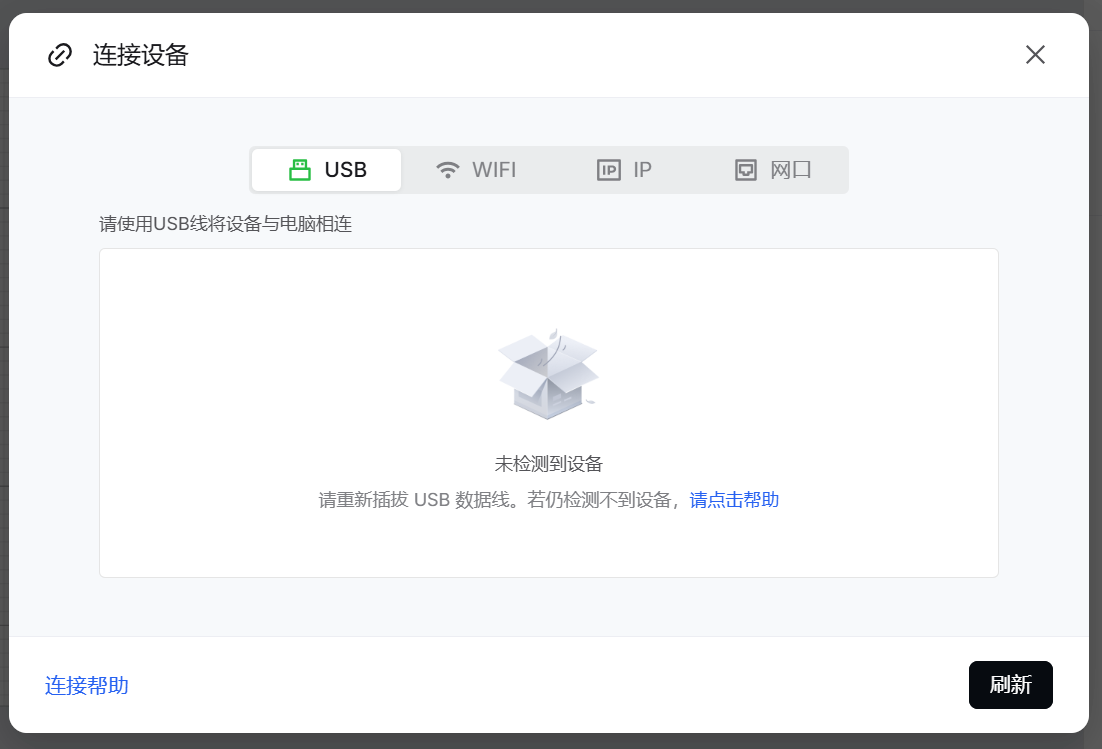Click the 连接设备 dialog title text

[141, 55]
